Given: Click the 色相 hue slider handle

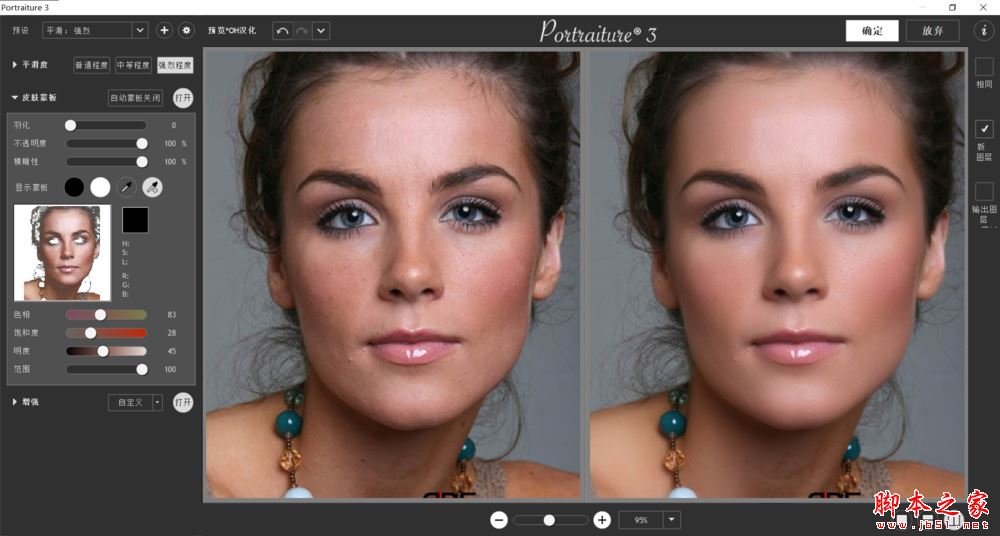Looking at the screenshot, I should coord(100,315).
